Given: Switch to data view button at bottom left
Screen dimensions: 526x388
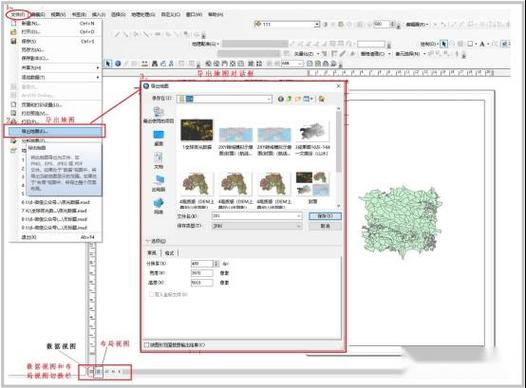Looking at the screenshot, I should (x=91, y=371).
